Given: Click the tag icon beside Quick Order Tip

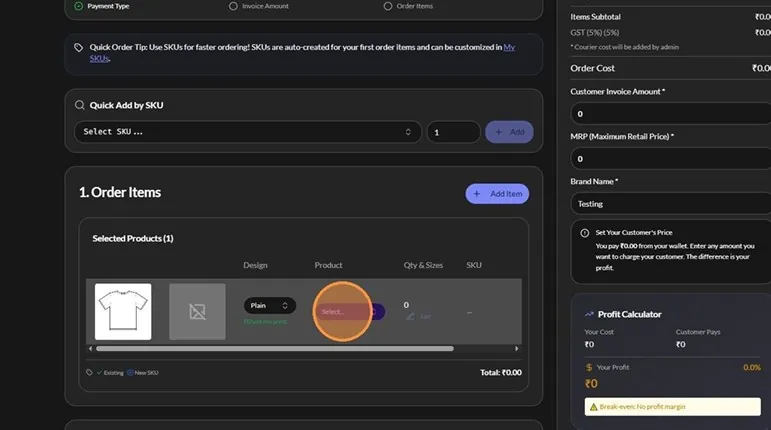Looking at the screenshot, I should click(x=78, y=47).
